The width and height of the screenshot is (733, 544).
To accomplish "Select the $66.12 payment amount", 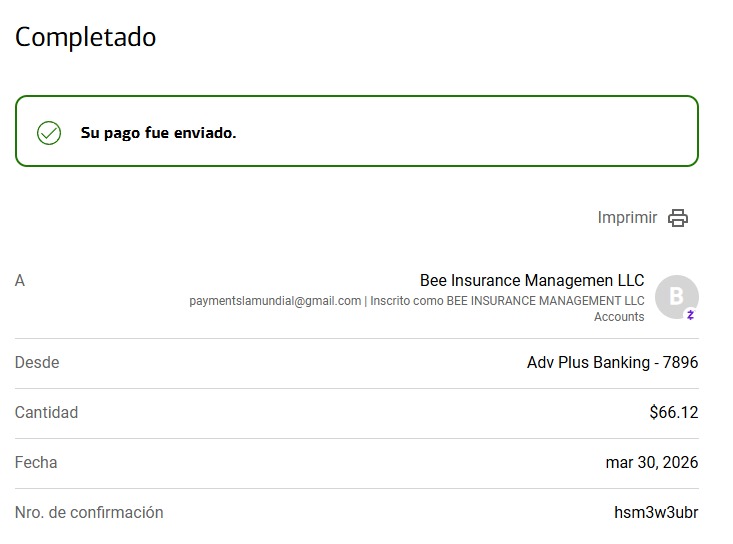I will [x=673, y=413].
